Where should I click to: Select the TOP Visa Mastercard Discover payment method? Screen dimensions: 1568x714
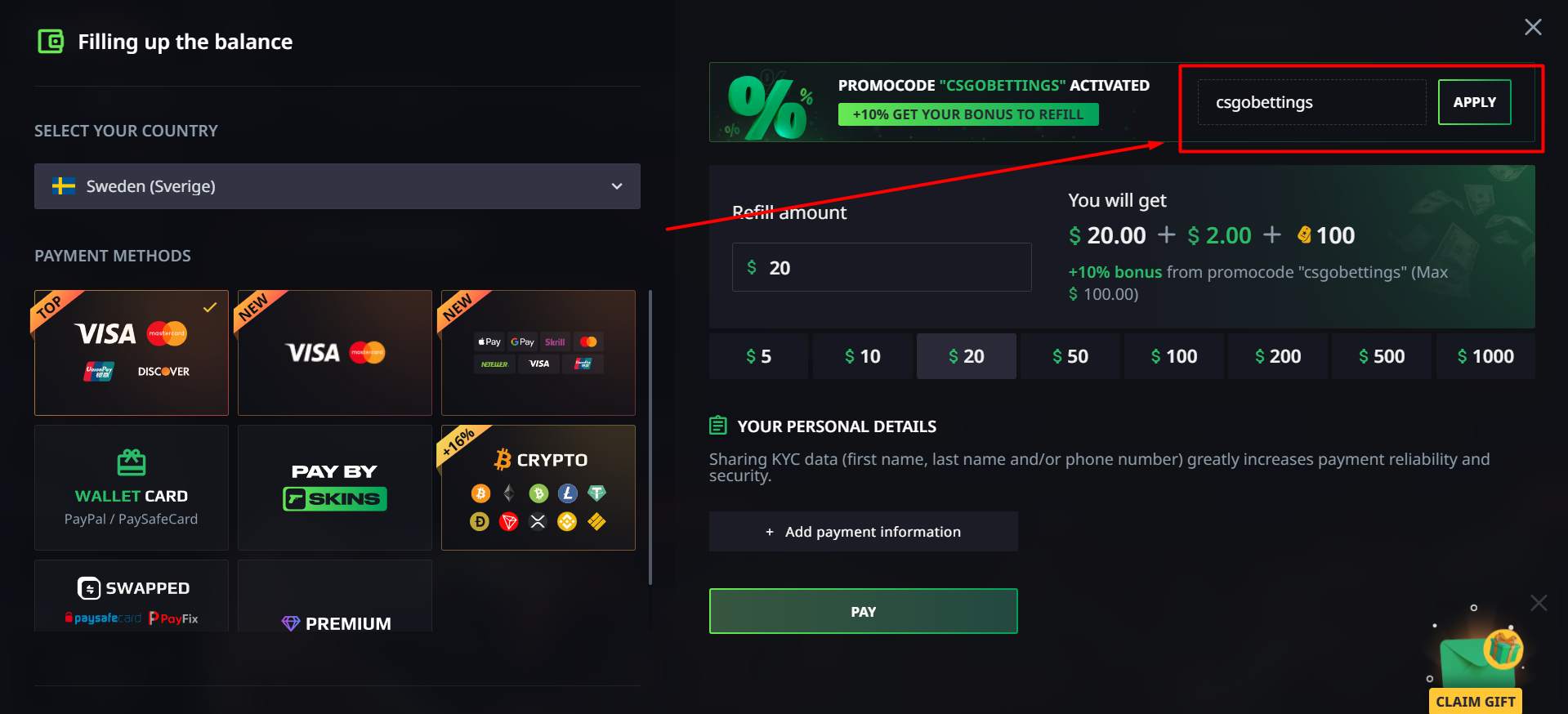point(132,352)
